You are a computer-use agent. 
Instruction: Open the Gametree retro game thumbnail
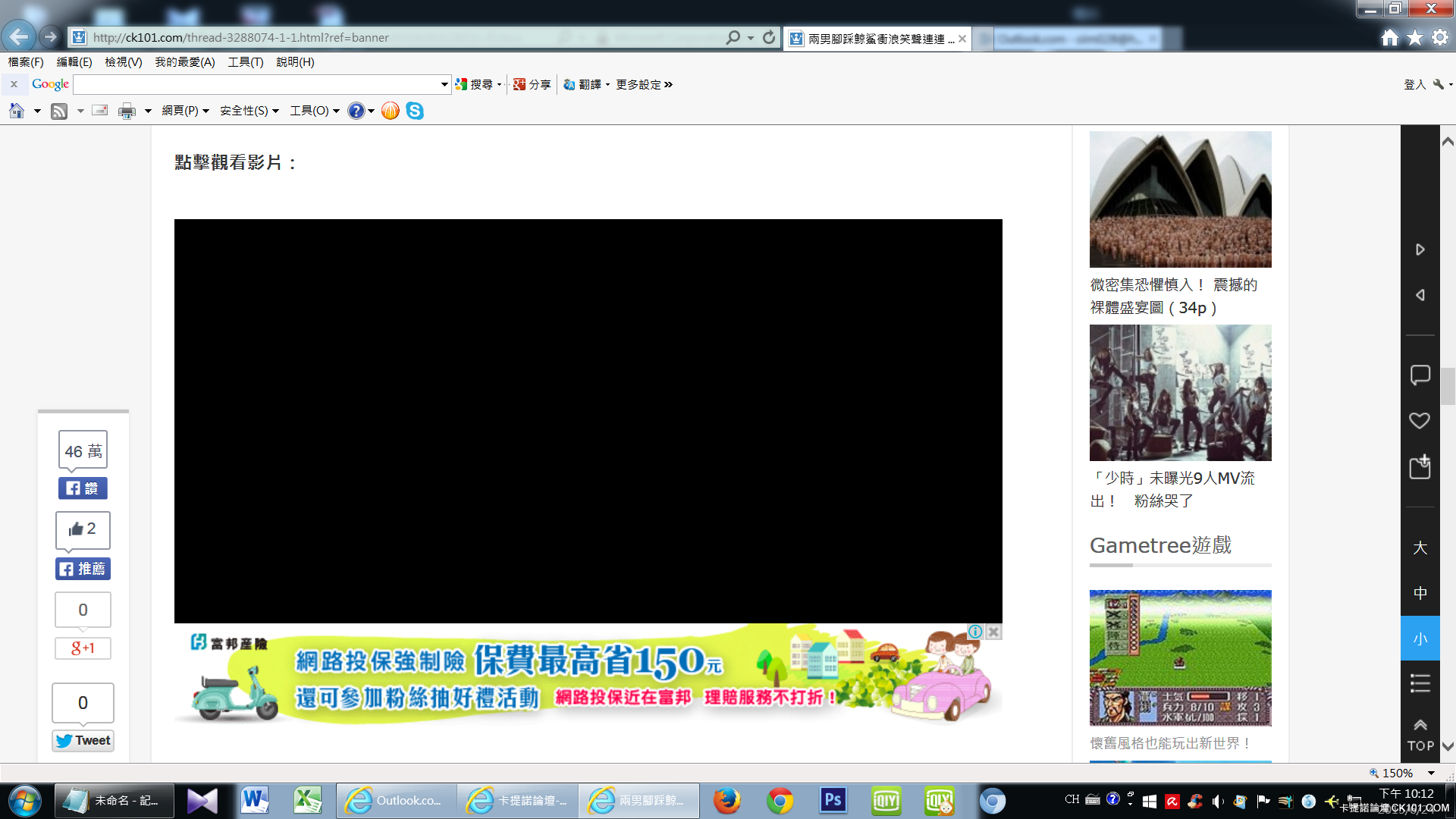pos(1180,657)
